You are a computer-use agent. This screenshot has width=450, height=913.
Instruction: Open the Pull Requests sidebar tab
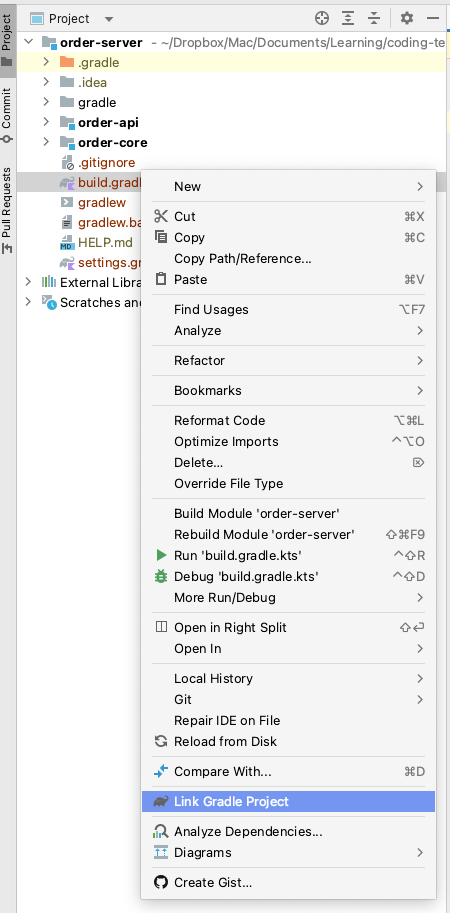[x=6, y=210]
